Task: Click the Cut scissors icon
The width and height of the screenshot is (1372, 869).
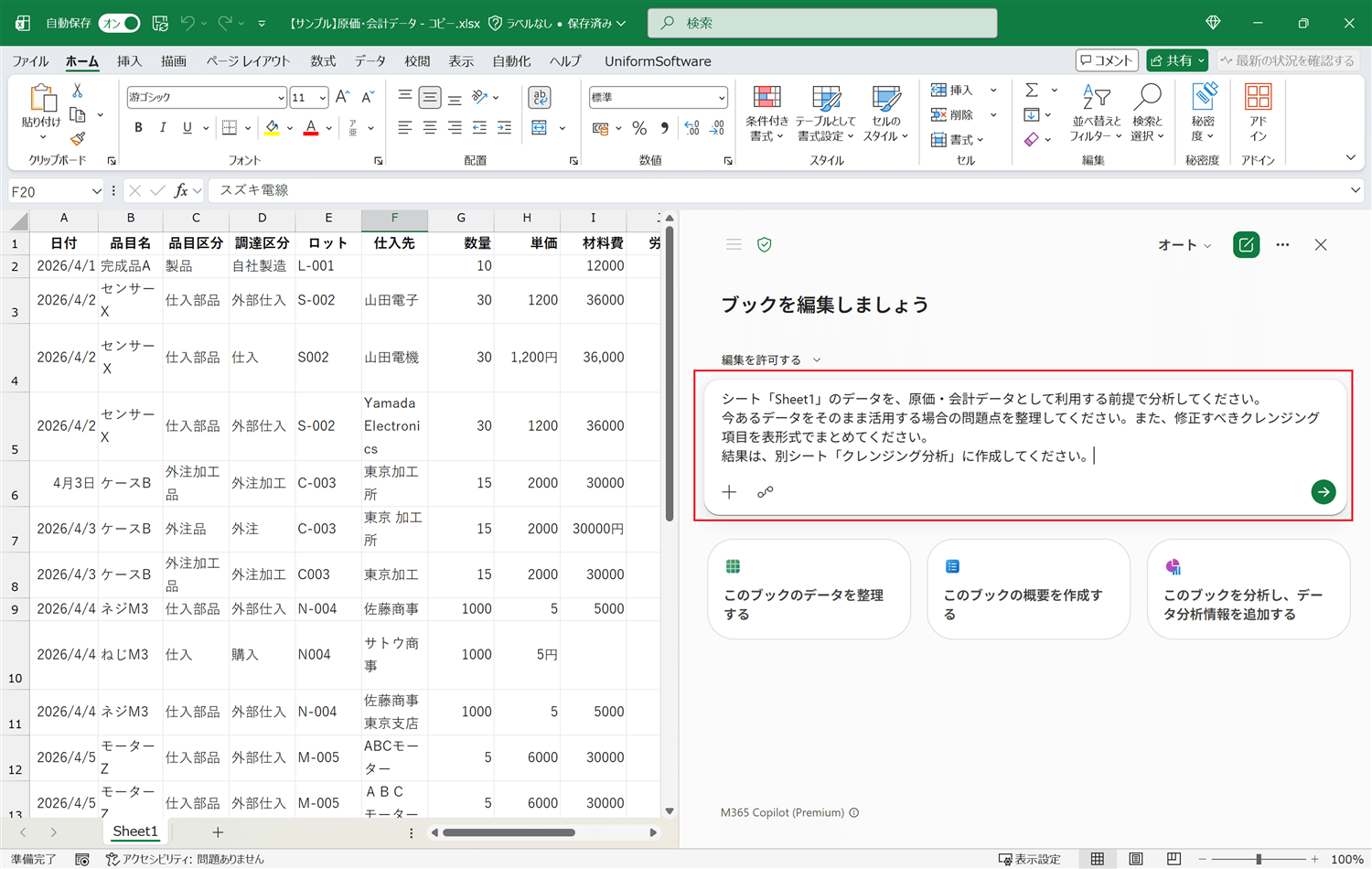Action: [x=78, y=91]
